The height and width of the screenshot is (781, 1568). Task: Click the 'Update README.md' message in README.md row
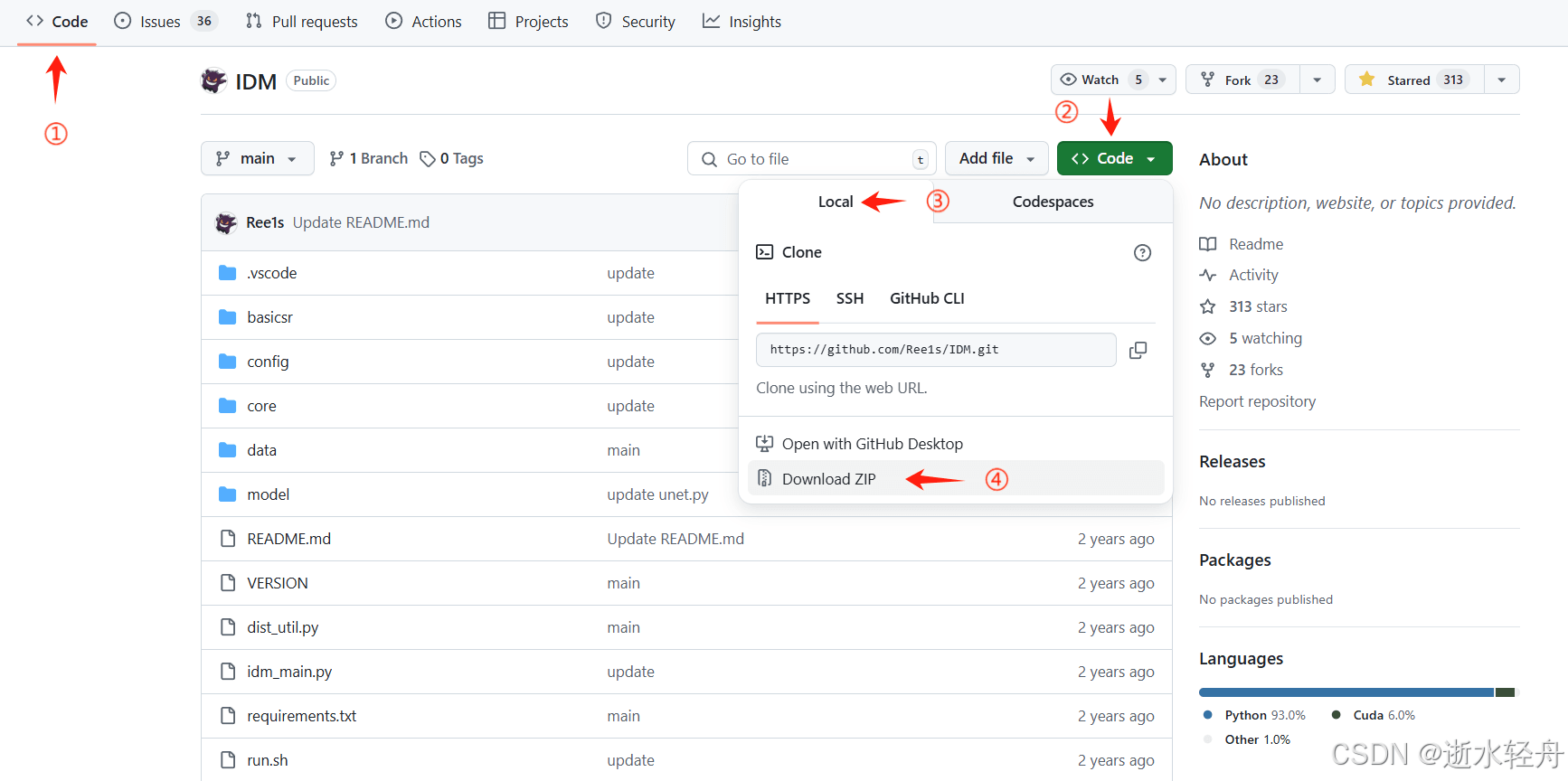[x=675, y=539]
